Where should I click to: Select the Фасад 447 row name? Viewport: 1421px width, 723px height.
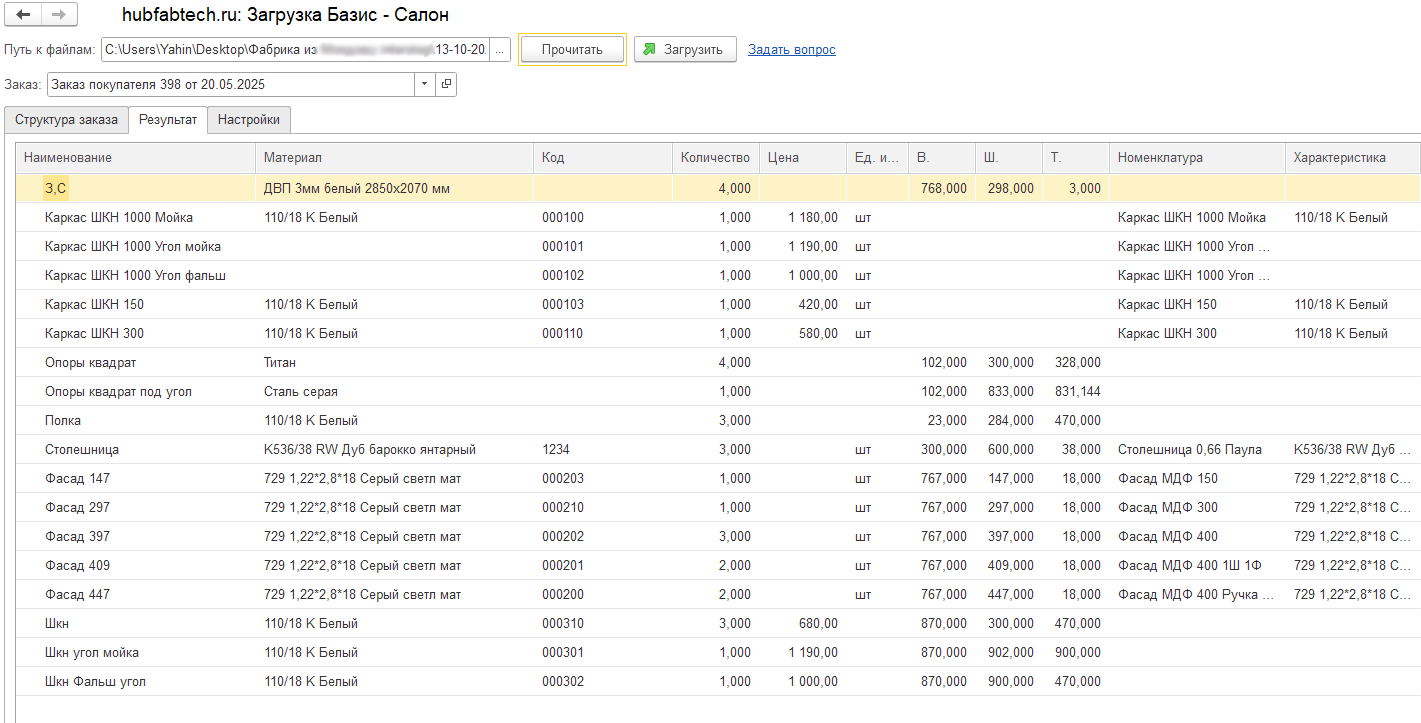[78, 595]
